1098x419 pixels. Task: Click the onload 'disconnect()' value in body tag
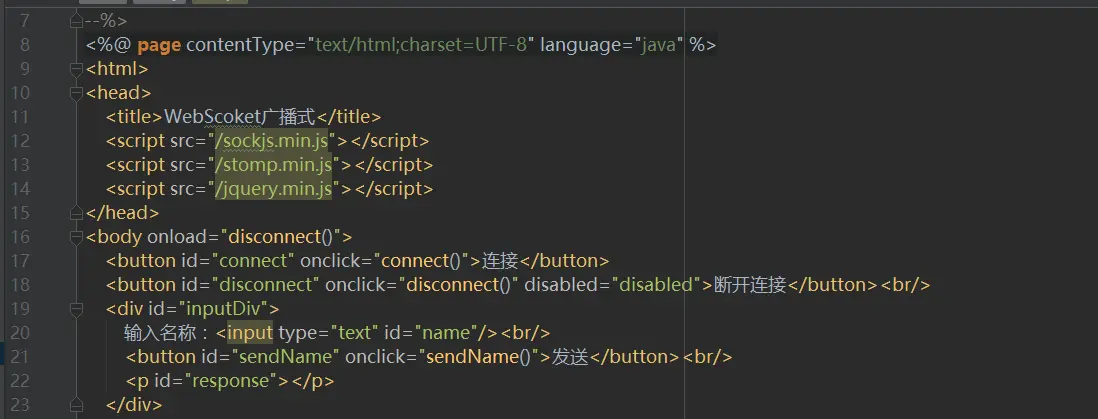(280, 236)
